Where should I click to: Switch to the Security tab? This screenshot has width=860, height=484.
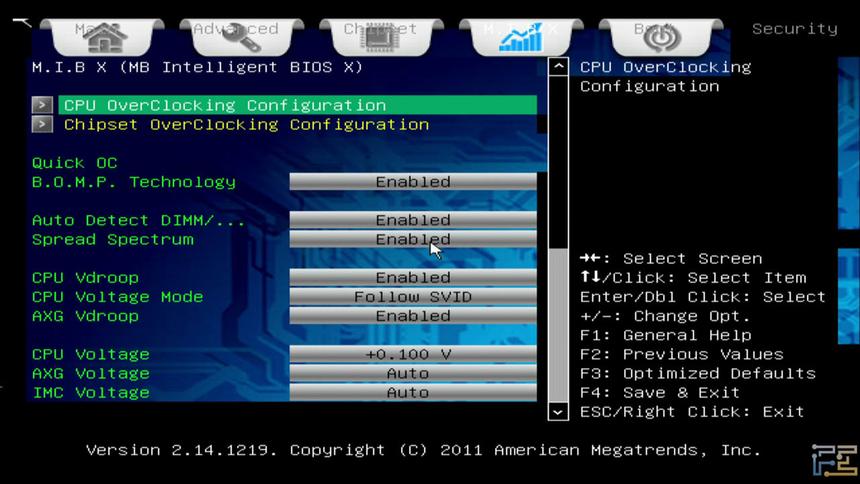[x=795, y=29]
